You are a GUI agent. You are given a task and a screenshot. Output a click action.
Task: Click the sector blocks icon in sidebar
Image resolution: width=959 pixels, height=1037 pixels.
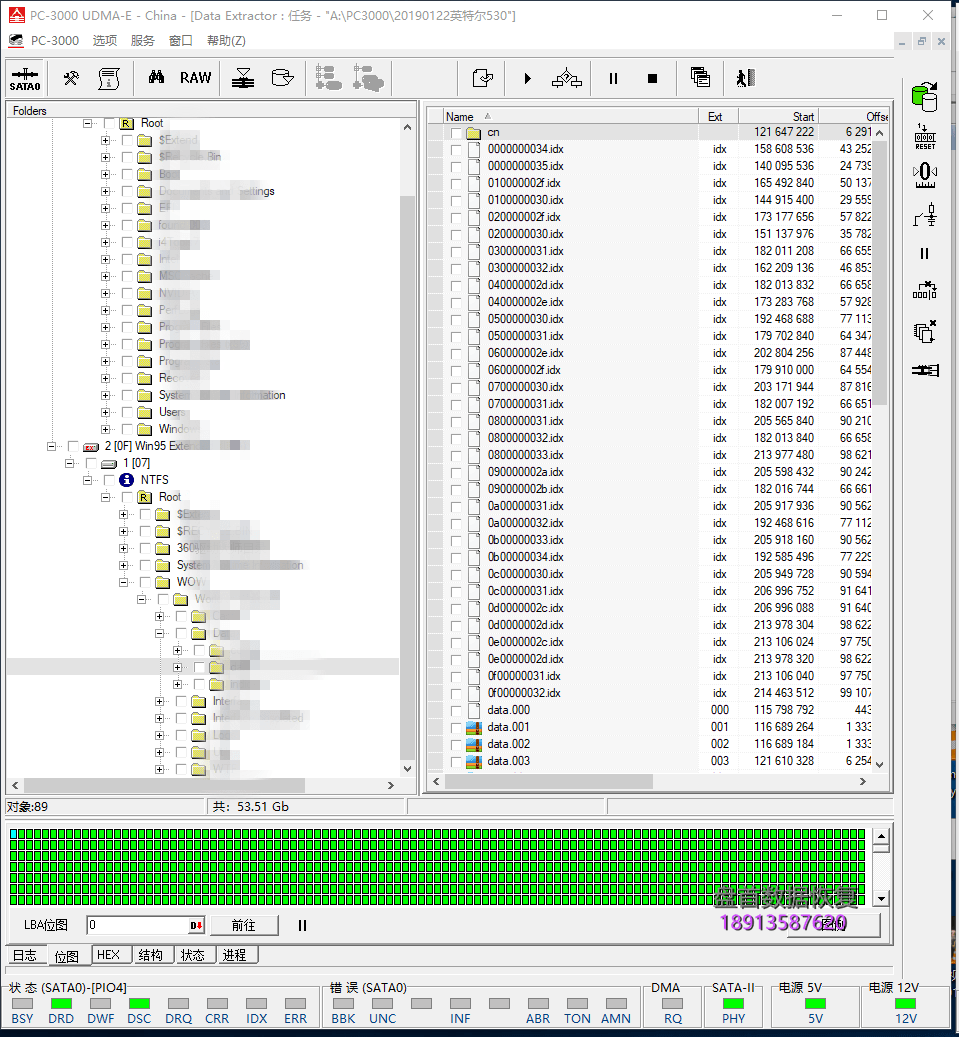925,290
